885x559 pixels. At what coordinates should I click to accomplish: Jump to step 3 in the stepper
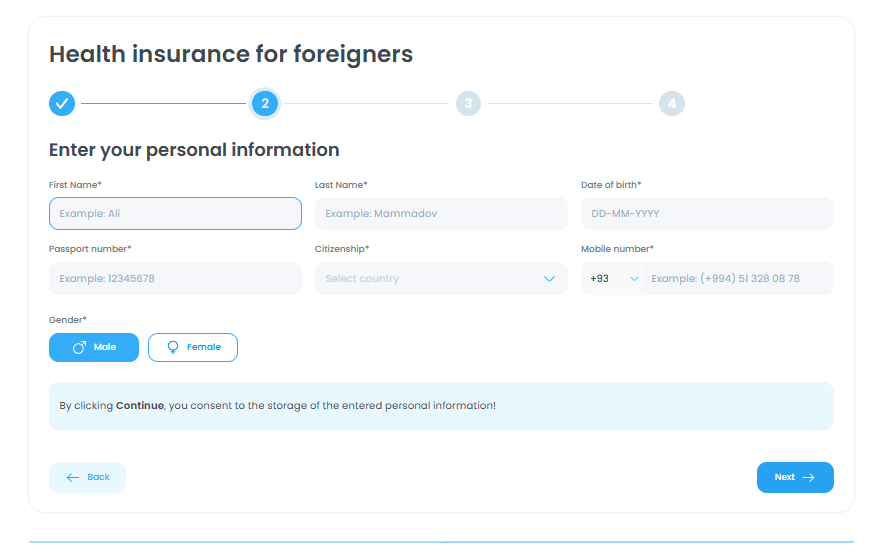[468, 103]
